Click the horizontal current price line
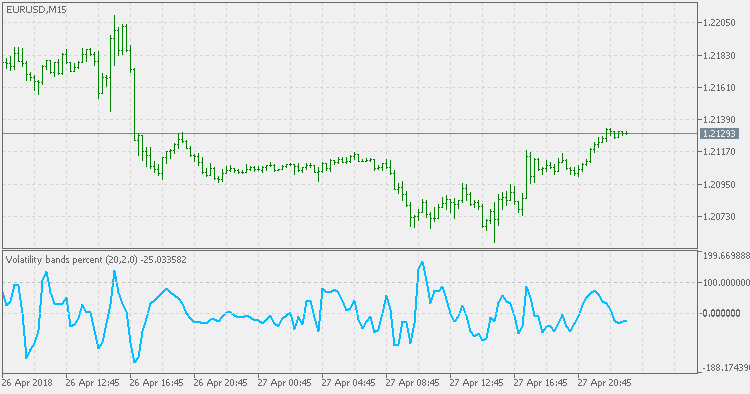The height and width of the screenshot is (394, 750). 349,133
